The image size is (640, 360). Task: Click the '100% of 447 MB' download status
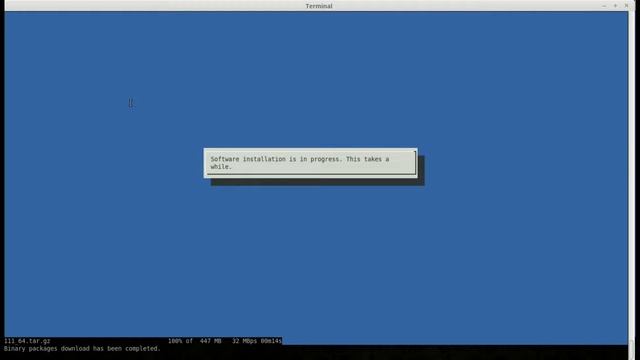point(194,341)
